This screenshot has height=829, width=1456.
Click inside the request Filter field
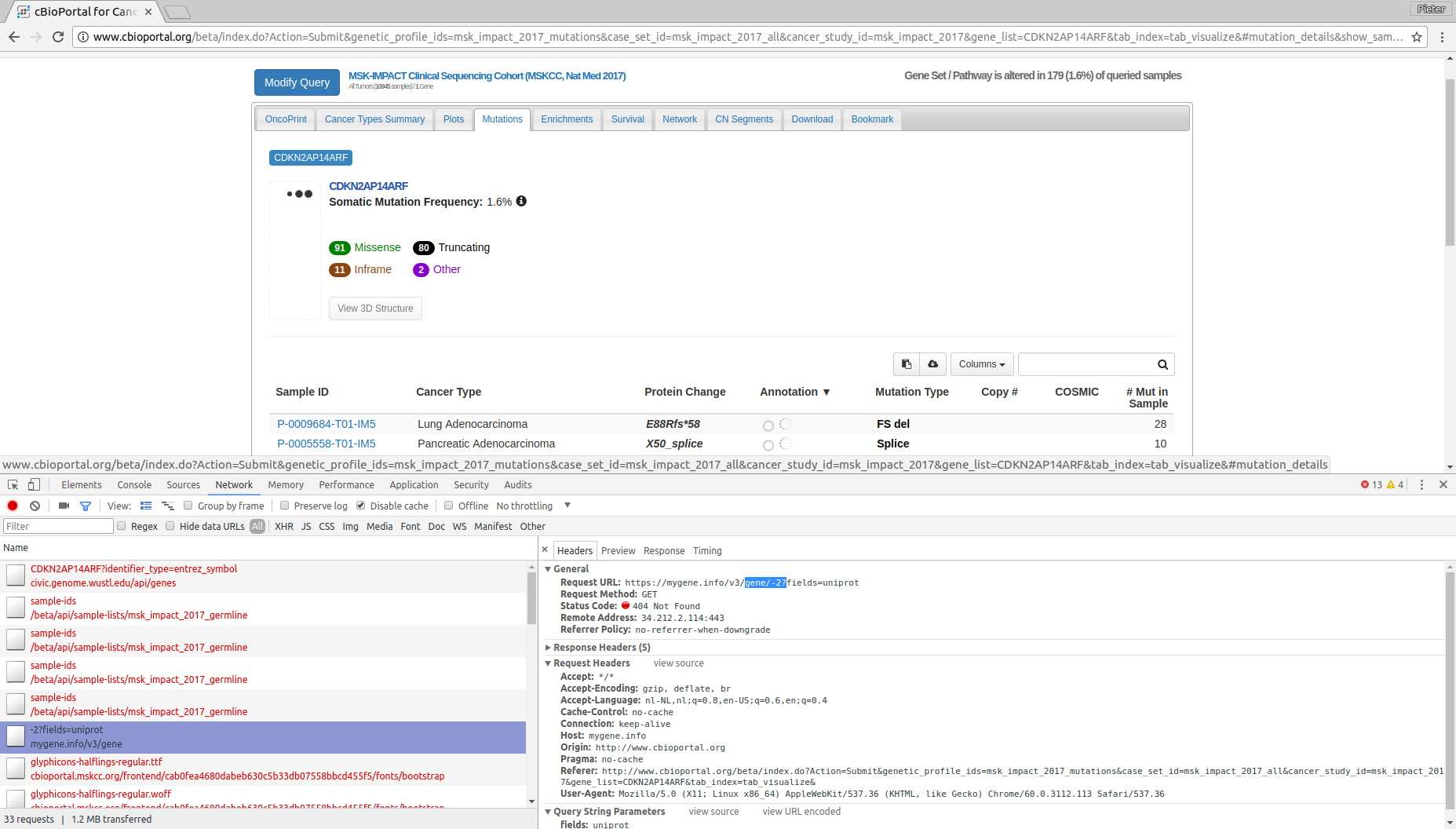pyautogui.click(x=57, y=526)
